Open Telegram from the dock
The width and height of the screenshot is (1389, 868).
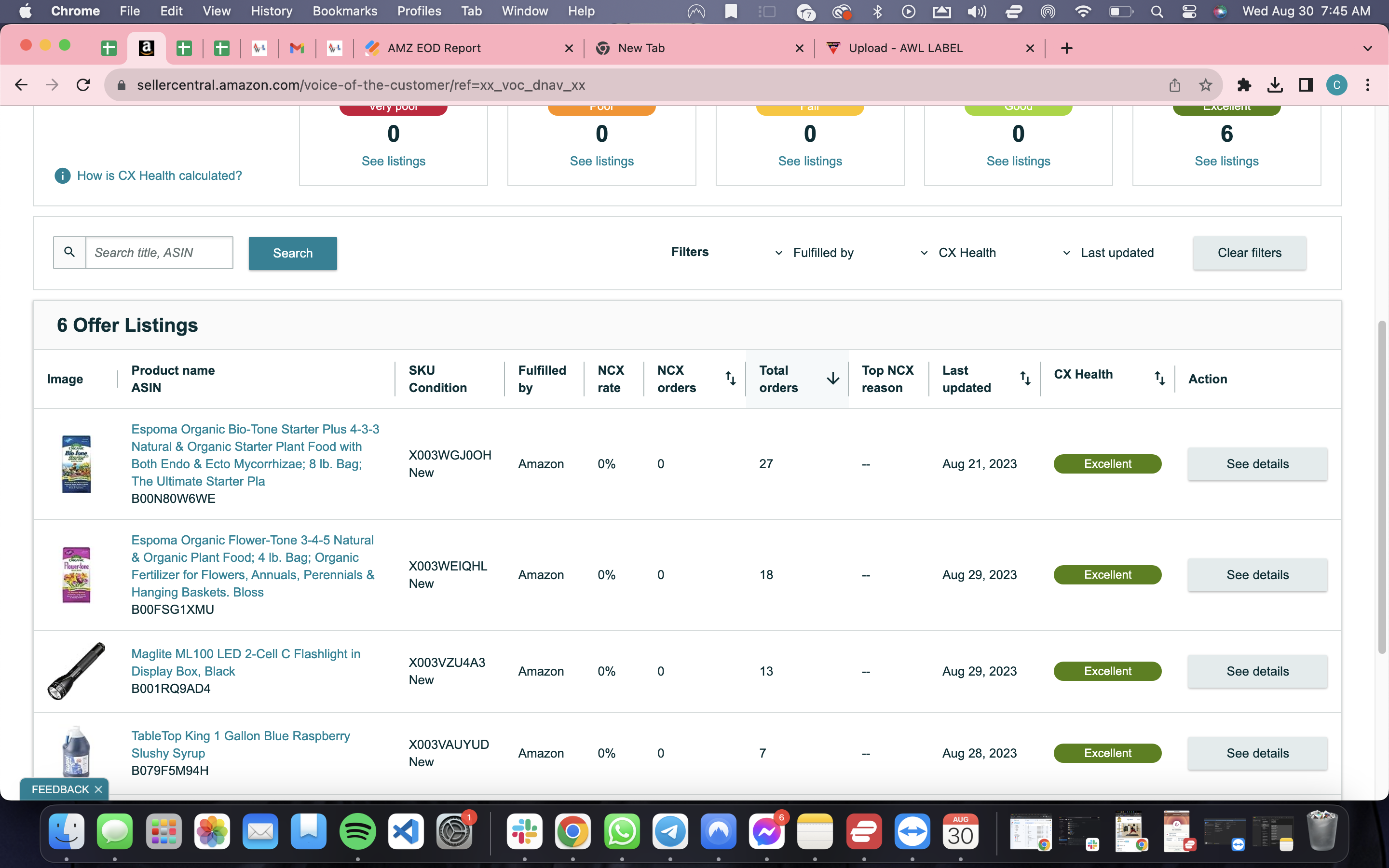[x=670, y=831]
